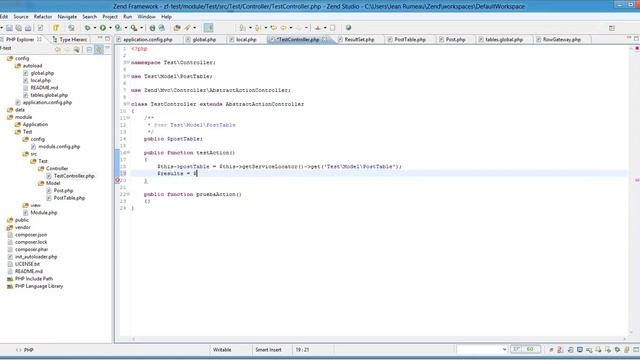Viewport: 640px width, 360px height.
Task: Open the Refactor menu
Action: click(x=43, y=17)
